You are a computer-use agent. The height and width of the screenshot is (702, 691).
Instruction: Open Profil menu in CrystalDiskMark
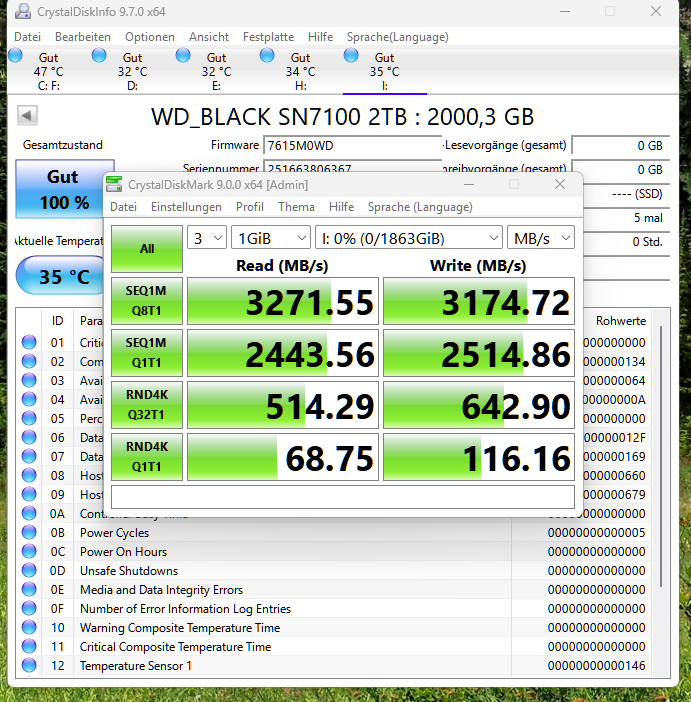click(x=249, y=207)
